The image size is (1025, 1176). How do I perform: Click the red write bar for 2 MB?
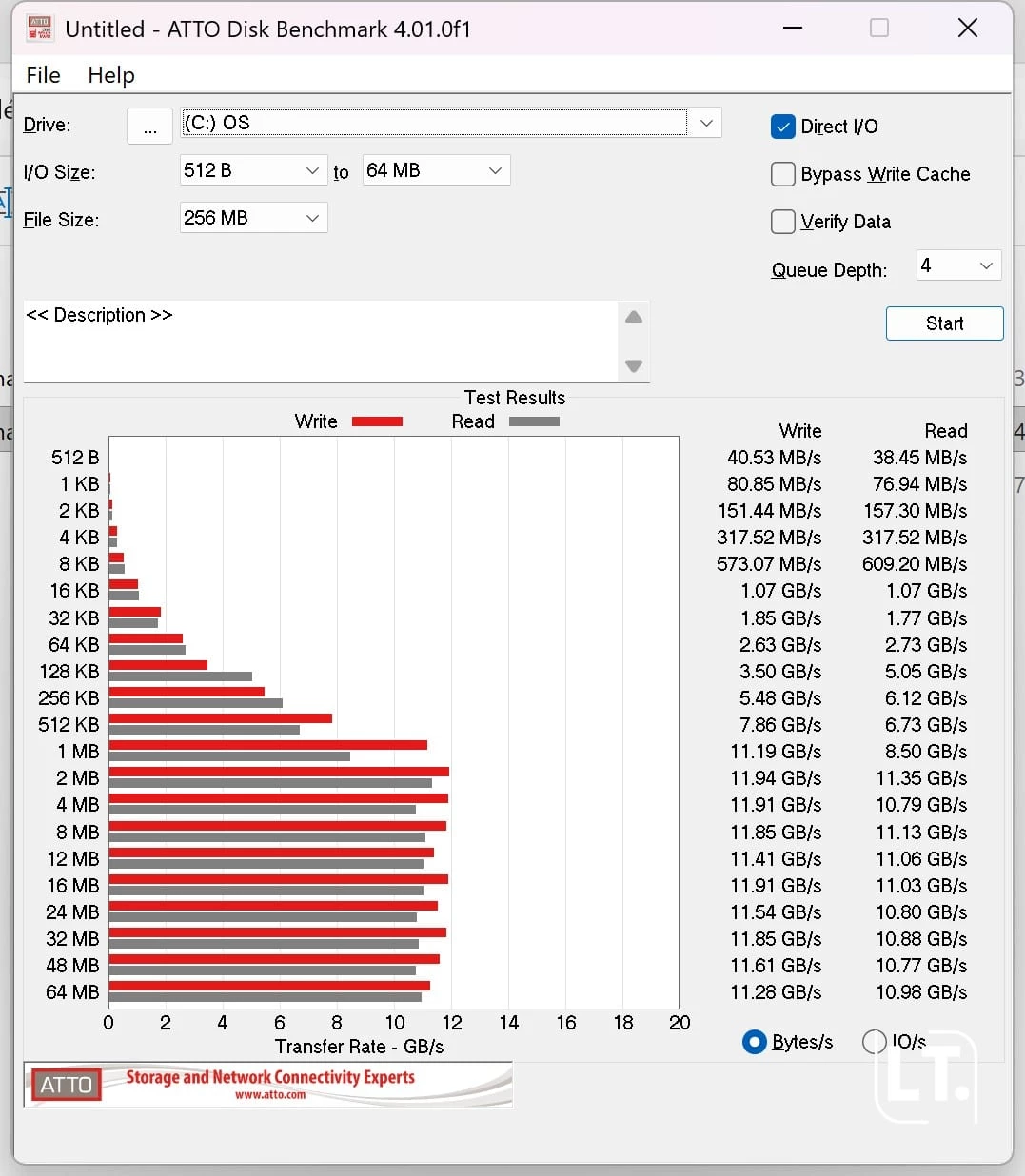click(279, 772)
